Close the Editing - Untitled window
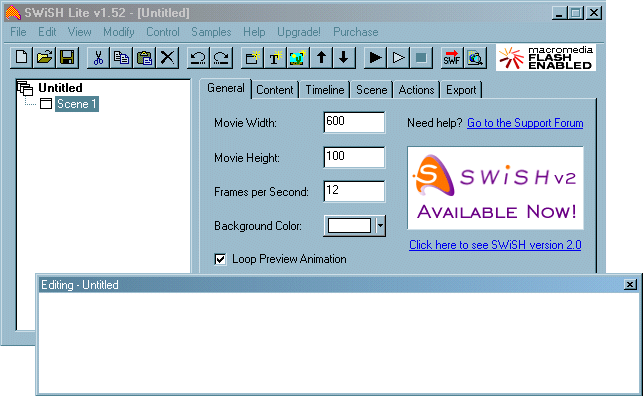Image resolution: width=643 pixels, height=396 pixels. (630, 284)
